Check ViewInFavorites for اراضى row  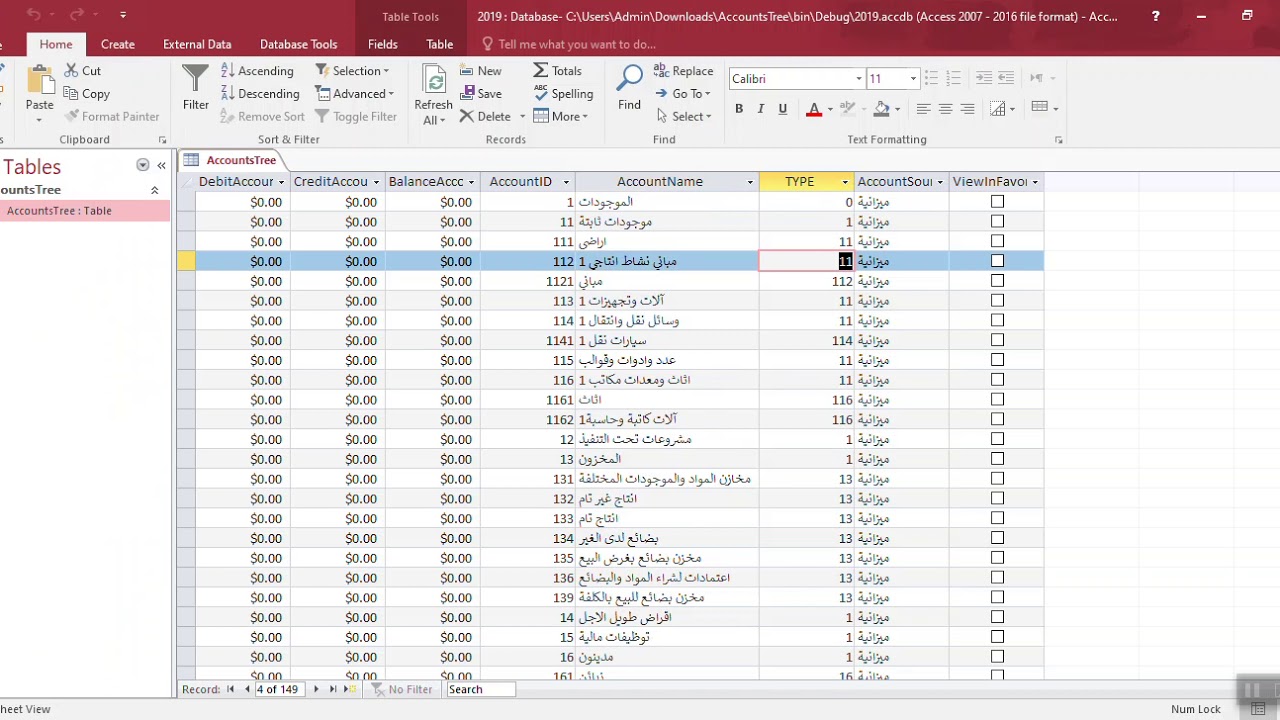(997, 241)
